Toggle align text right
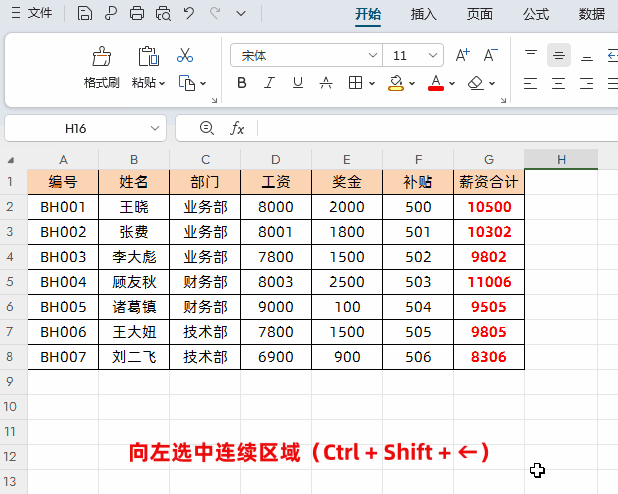Screen dimensions: 618x494 [x=586, y=83]
